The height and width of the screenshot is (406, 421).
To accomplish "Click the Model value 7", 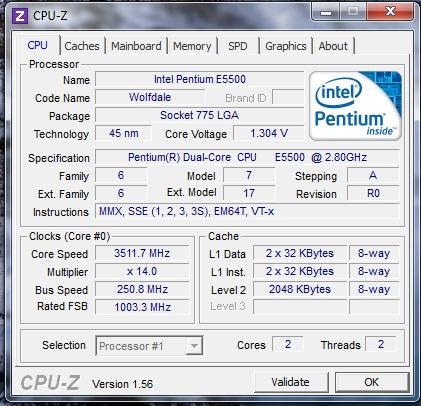I will [x=249, y=175].
